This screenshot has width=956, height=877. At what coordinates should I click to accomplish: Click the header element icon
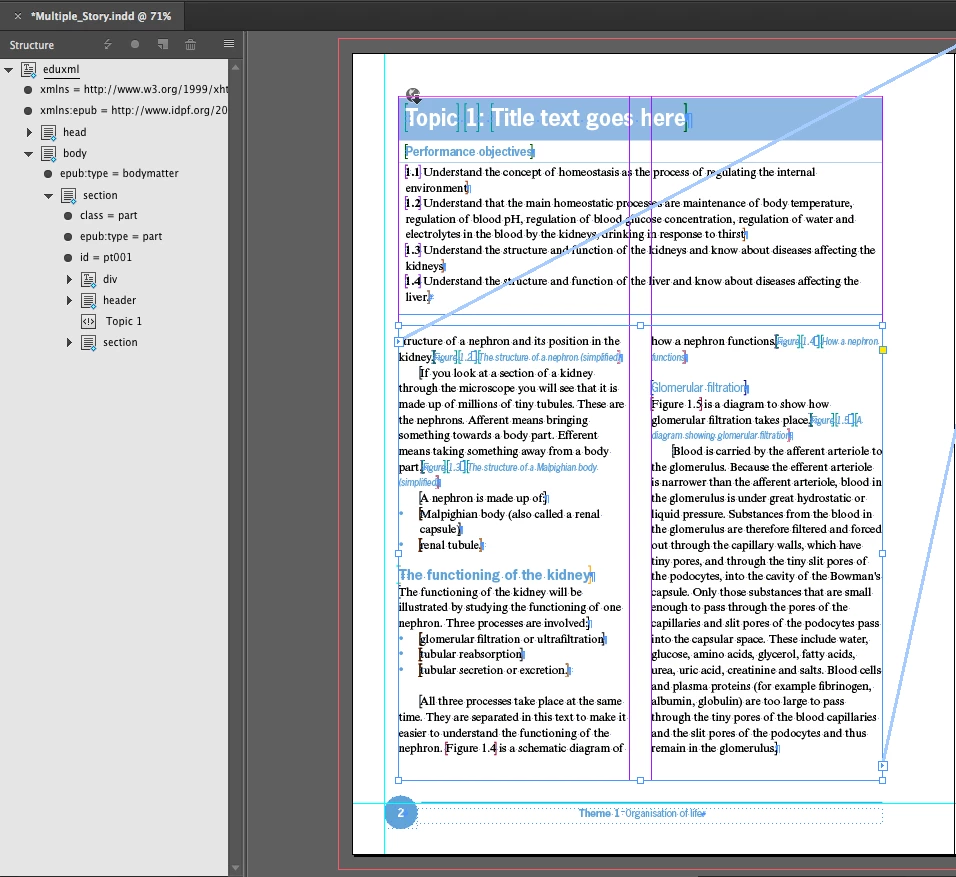tap(88, 300)
